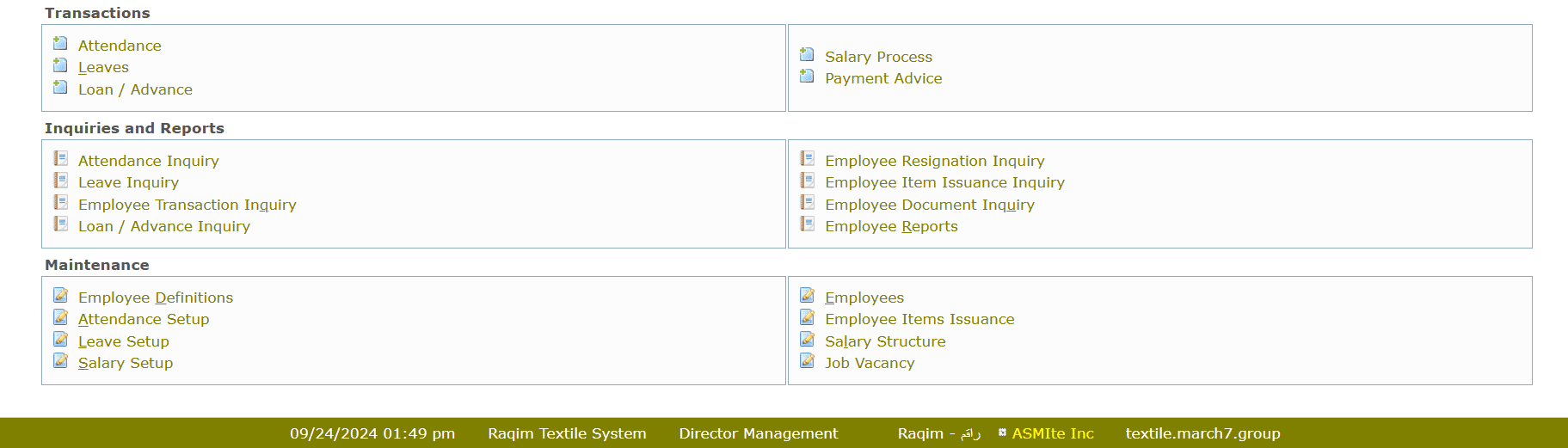Open Employee Transaction Inquiry
Viewport: 1568px width, 448px height.
(x=187, y=205)
